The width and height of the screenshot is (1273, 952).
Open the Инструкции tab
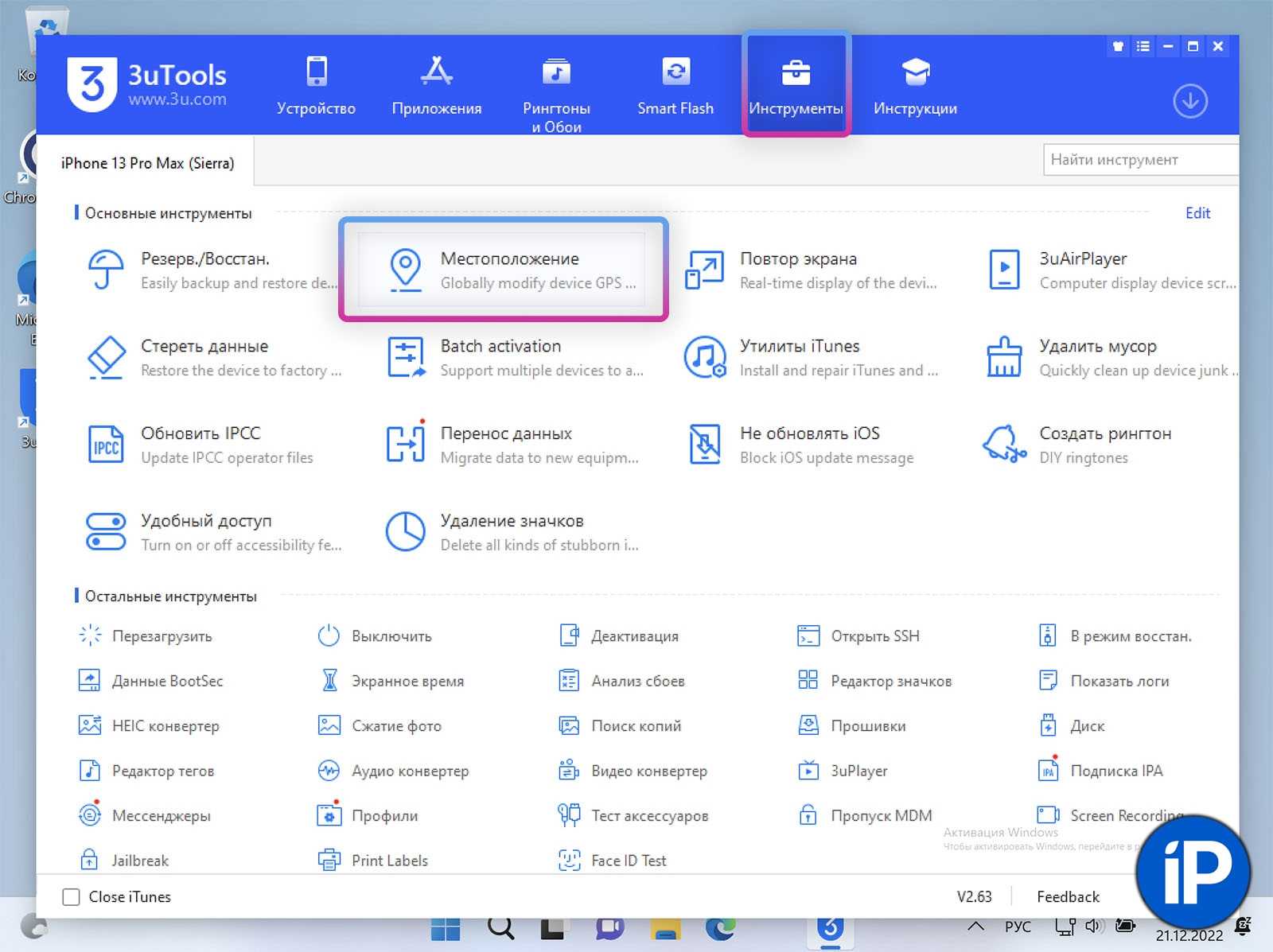[x=915, y=86]
